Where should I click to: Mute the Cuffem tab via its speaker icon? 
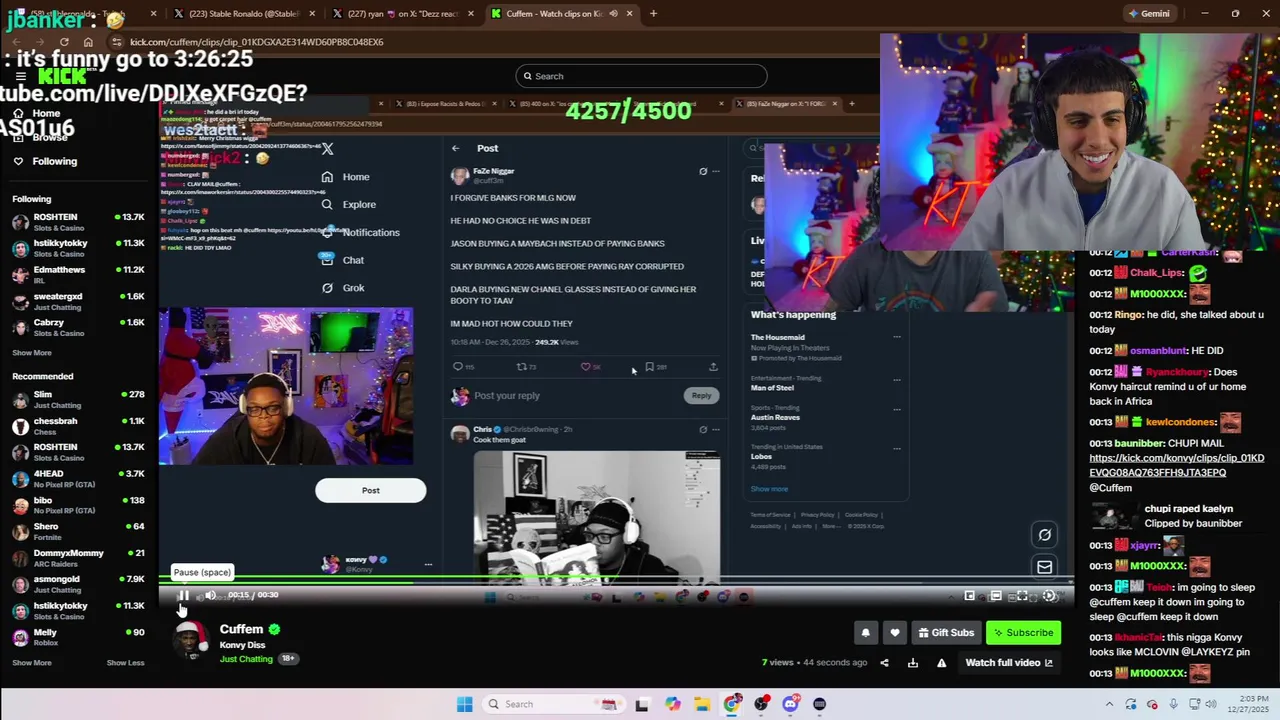613,13
